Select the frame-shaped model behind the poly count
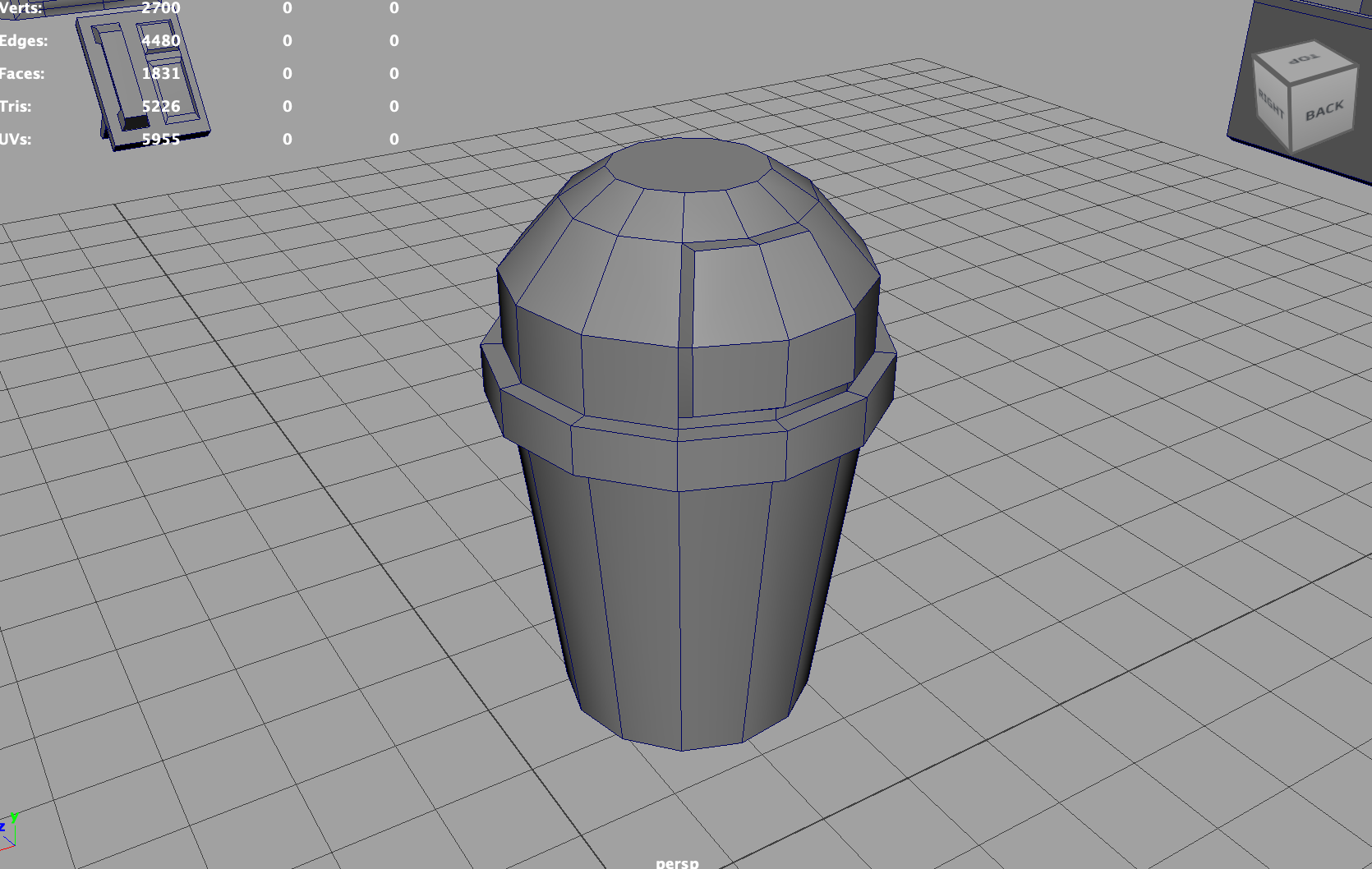Viewport: 1372px width, 869px height. [x=141, y=78]
